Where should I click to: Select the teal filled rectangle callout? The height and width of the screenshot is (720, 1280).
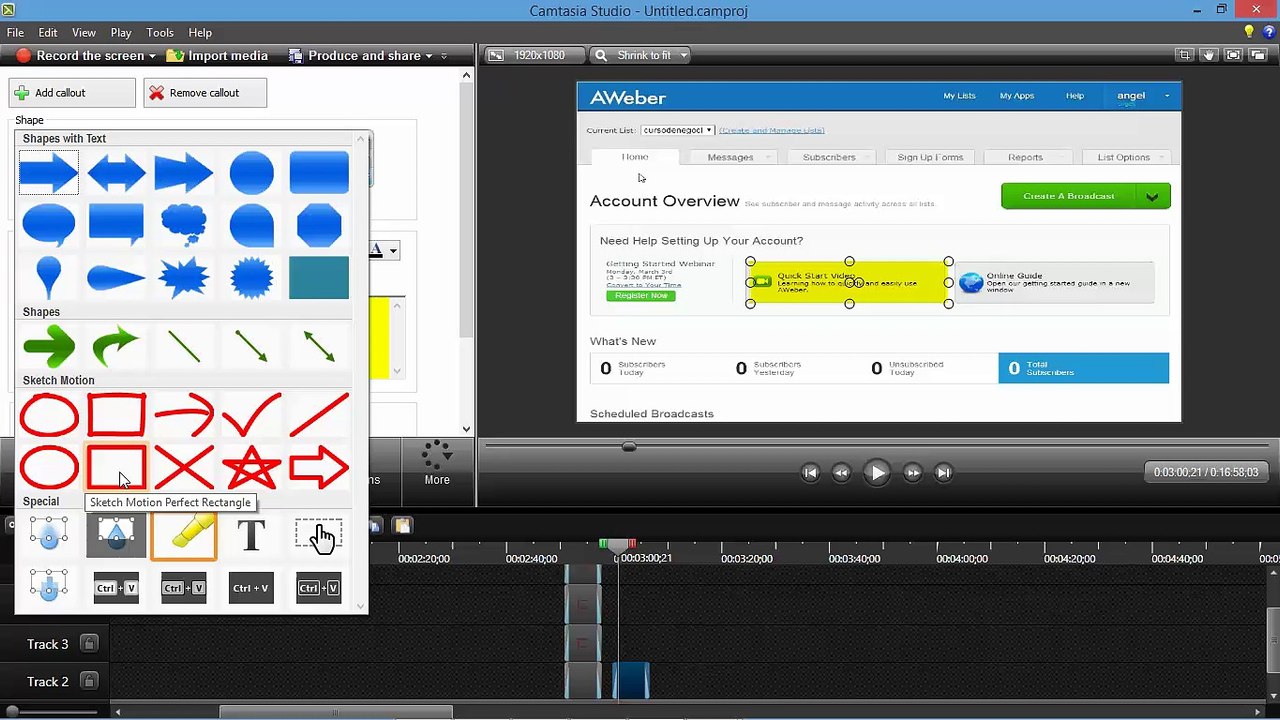[319, 277]
